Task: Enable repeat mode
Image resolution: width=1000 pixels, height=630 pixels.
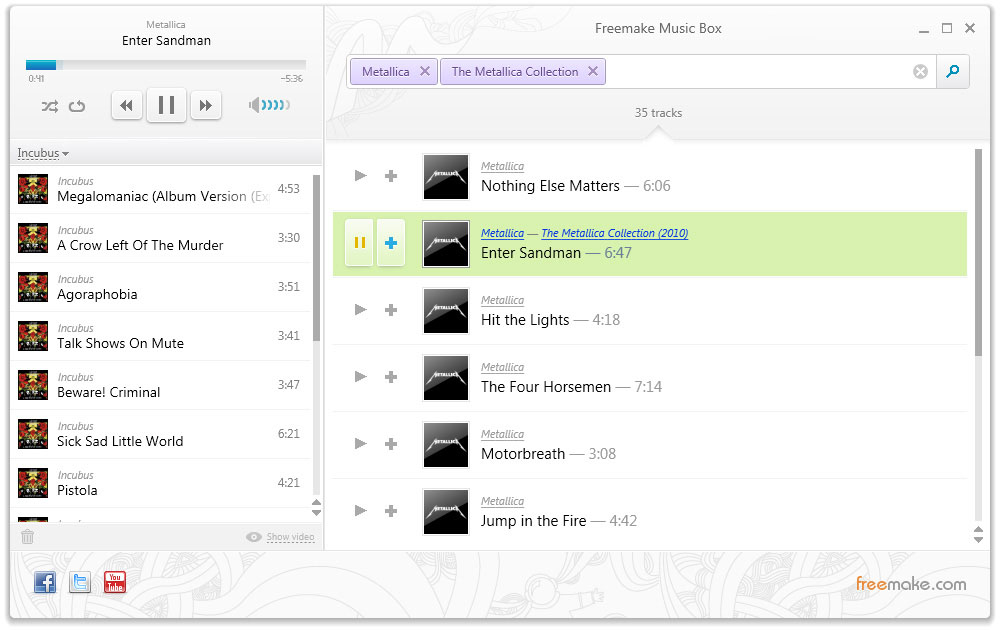Action: coord(77,105)
